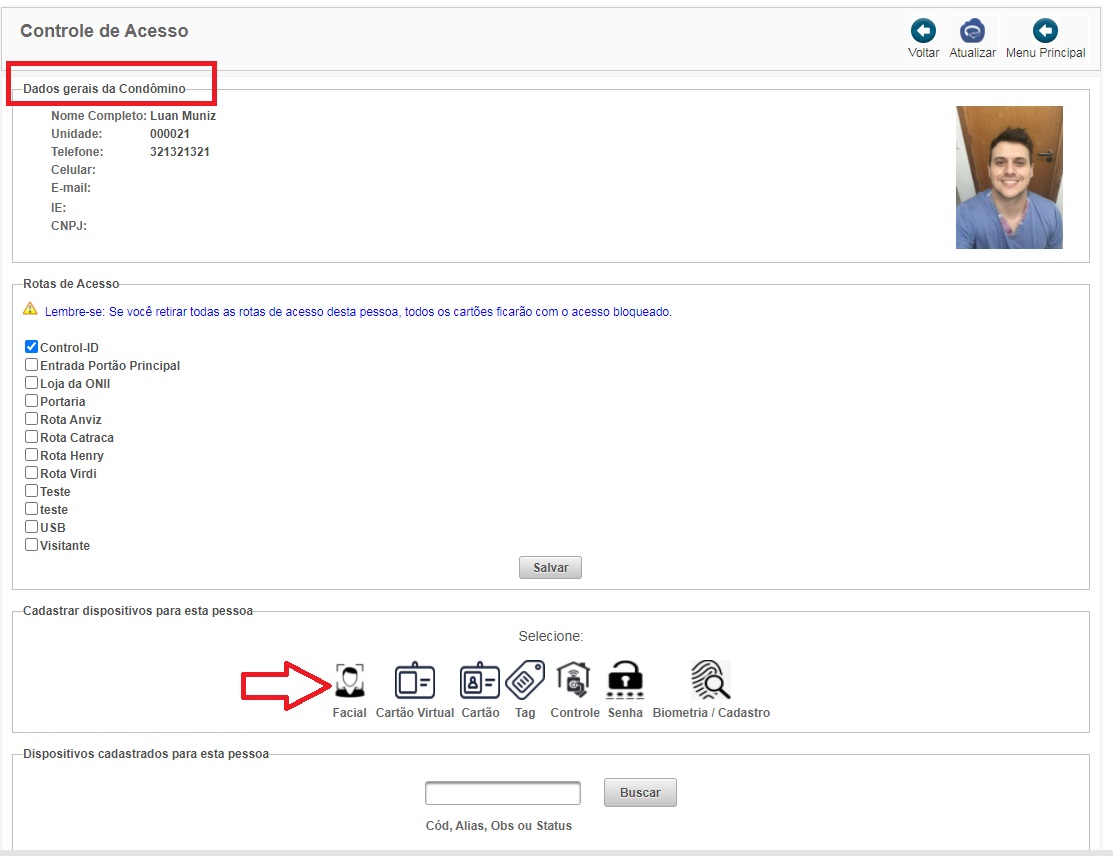1113x856 pixels.
Task: Check the Rota Catraca route
Action: click(31, 437)
